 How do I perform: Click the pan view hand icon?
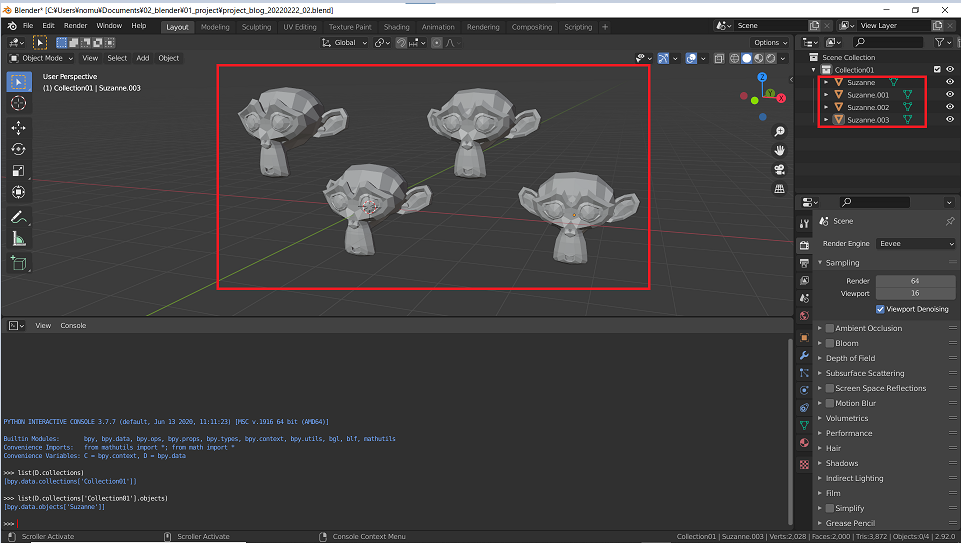click(780, 151)
